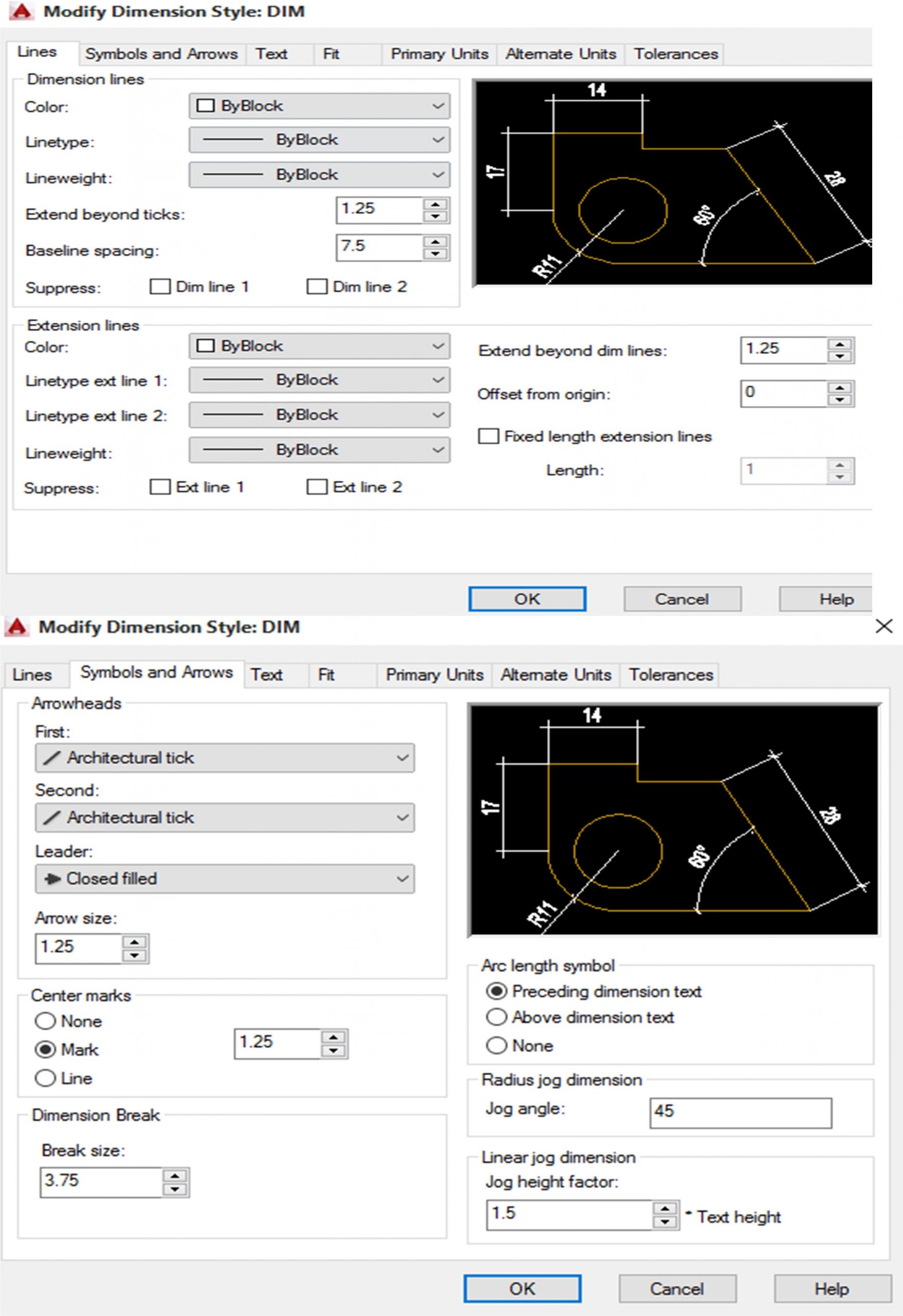Open the Linetype ext line 1 dropdown
The height and width of the screenshot is (1316, 903).
coord(319,380)
